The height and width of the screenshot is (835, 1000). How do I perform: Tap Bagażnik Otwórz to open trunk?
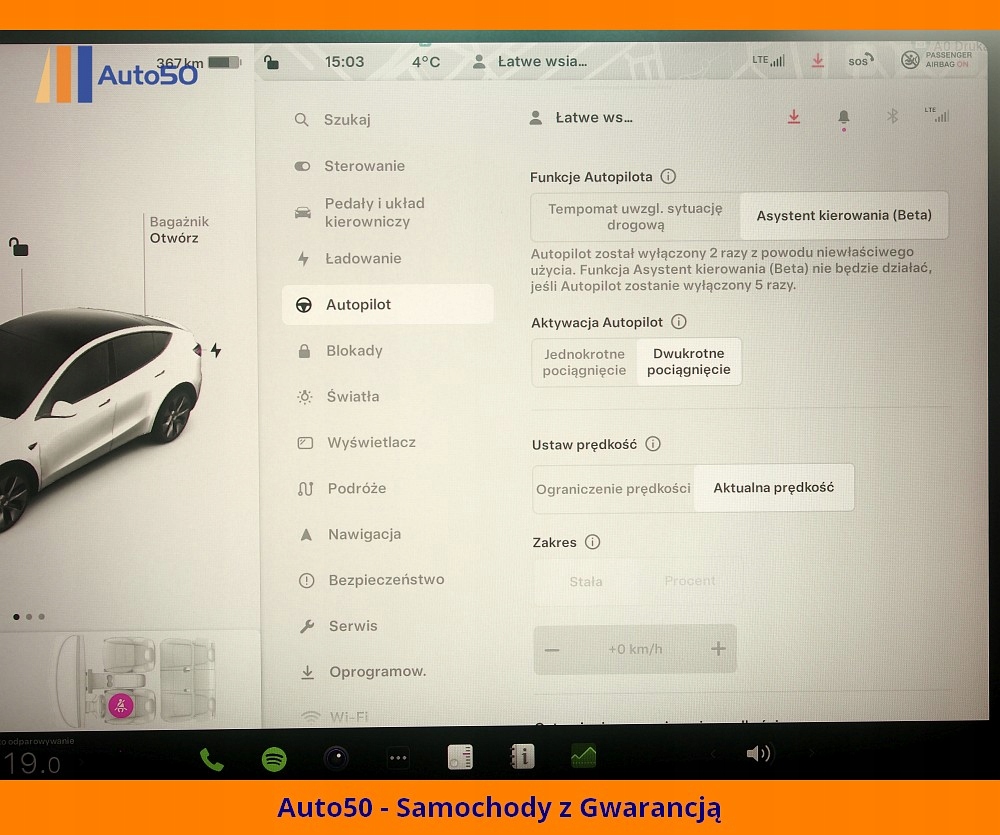click(x=179, y=230)
